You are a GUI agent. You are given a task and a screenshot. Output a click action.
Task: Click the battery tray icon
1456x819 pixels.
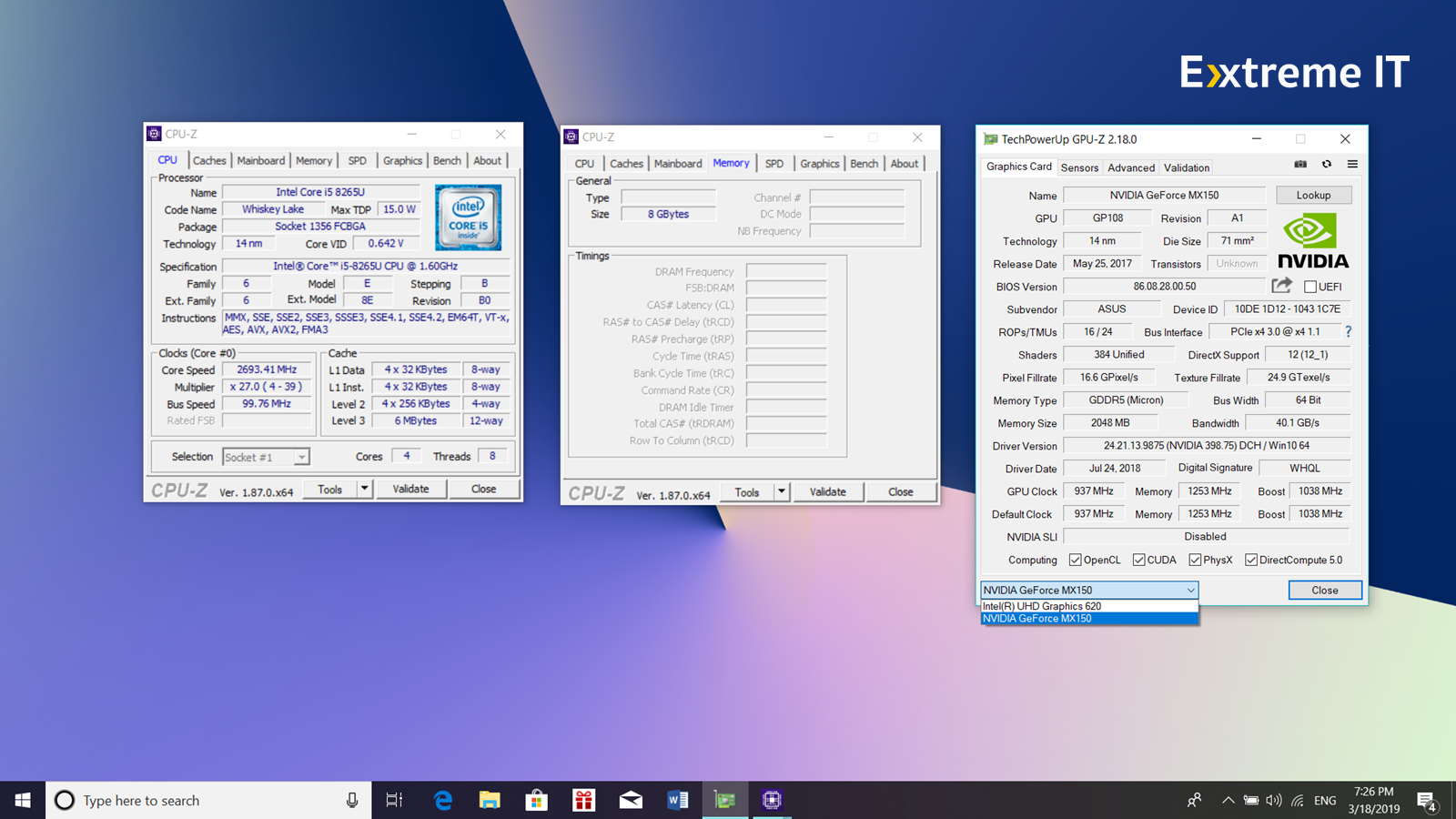pos(1251,800)
